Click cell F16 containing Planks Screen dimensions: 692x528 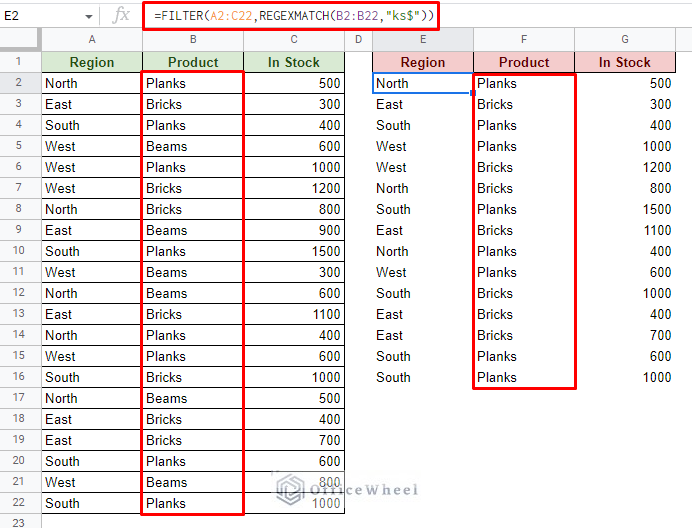[x=524, y=377]
